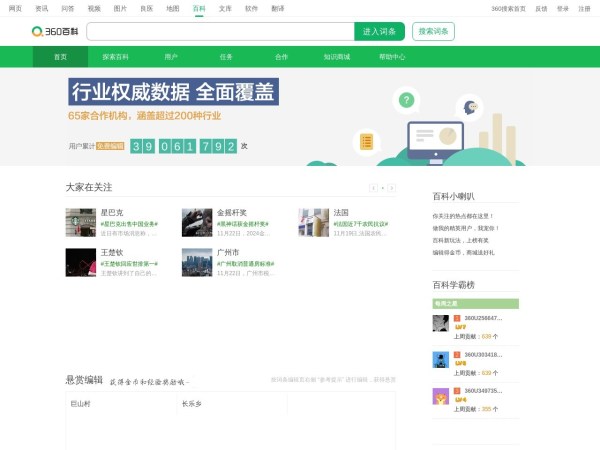This screenshot has width=600, height=450.
Task: Click the 360百科 logo
Action: point(56,31)
